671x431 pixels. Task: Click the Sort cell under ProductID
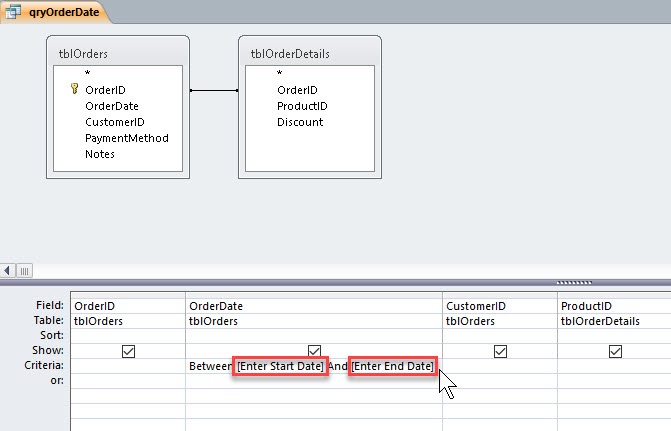pyautogui.click(x=615, y=336)
